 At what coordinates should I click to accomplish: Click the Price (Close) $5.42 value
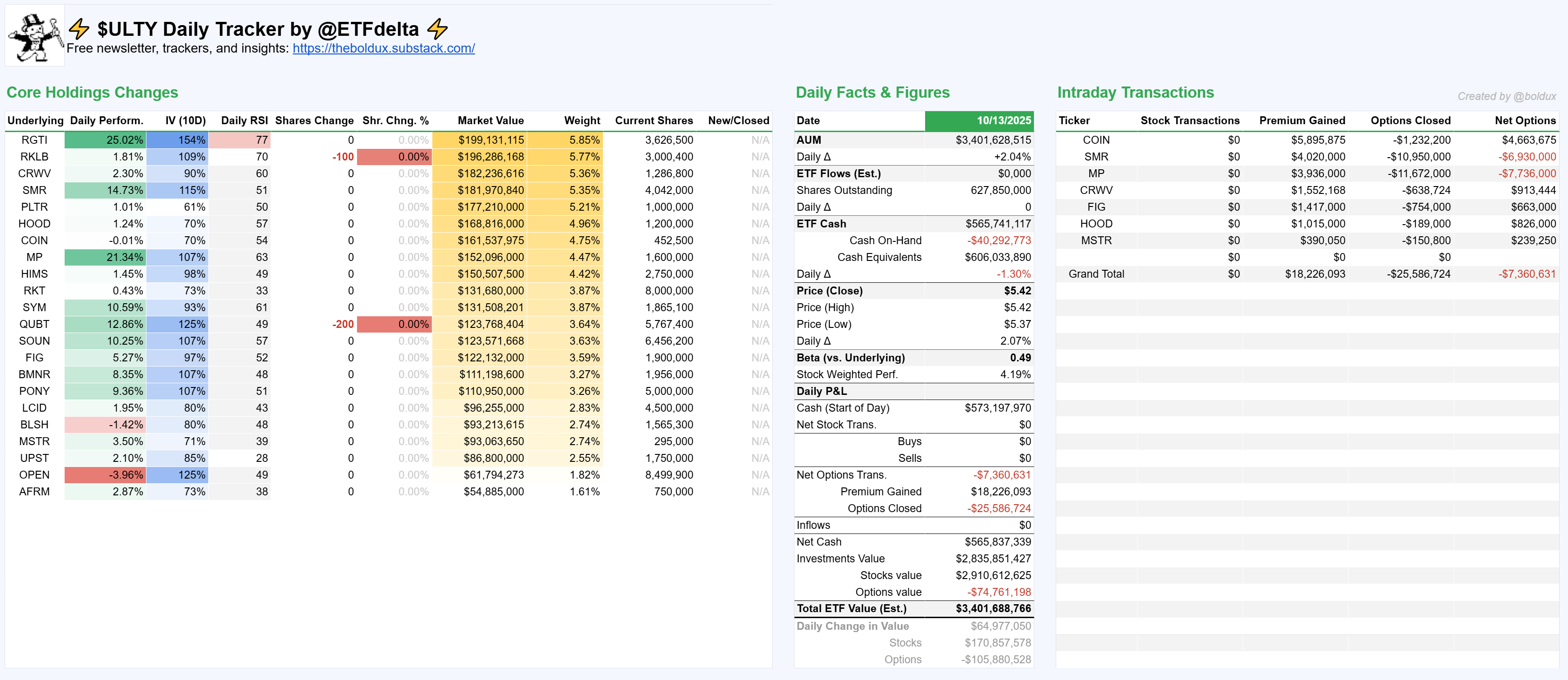pos(1017,291)
